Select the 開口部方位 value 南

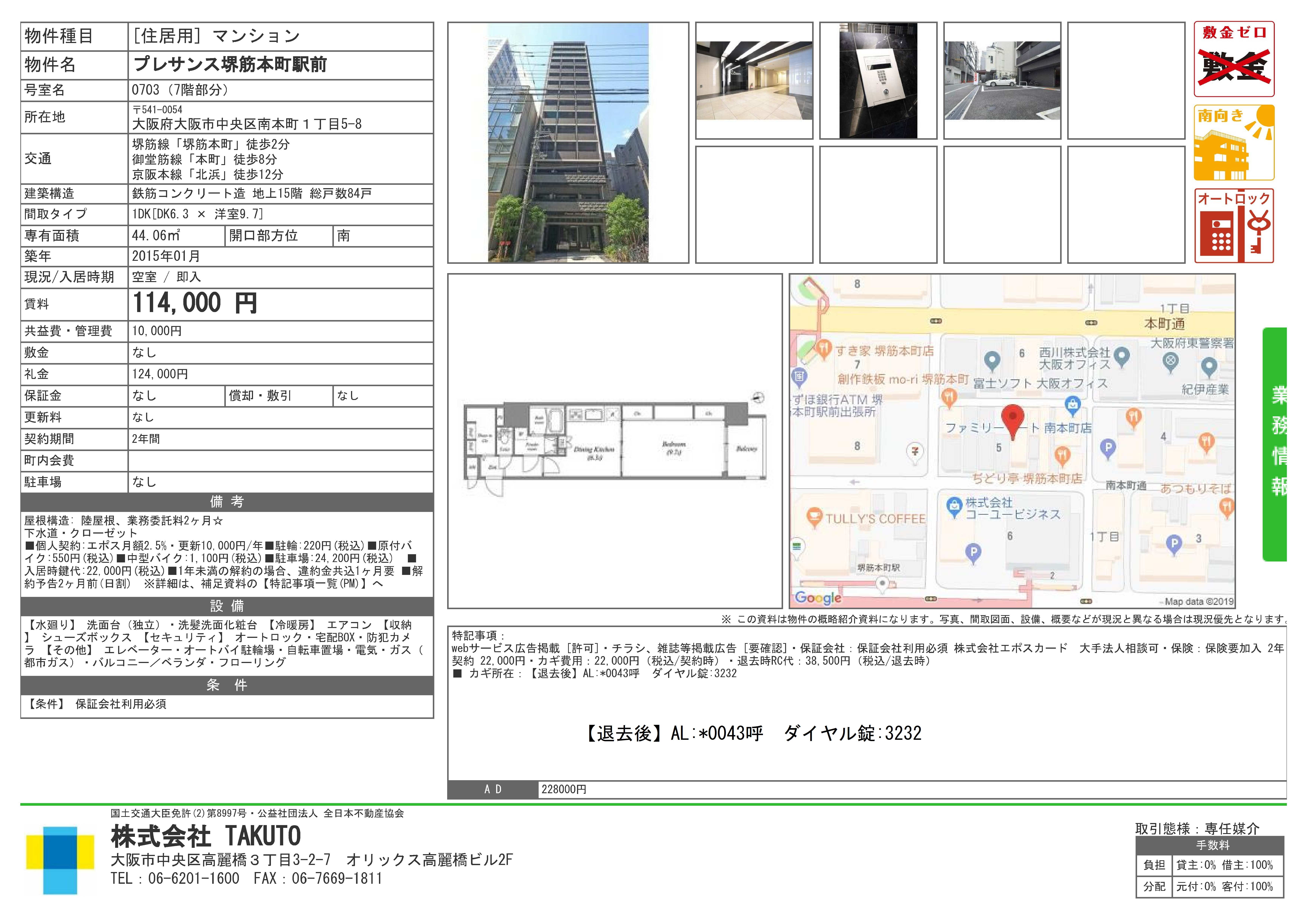pos(343,236)
